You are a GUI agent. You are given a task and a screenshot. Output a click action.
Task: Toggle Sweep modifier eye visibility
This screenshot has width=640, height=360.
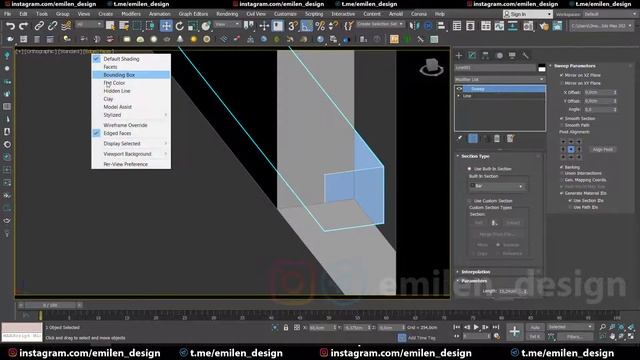459,89
